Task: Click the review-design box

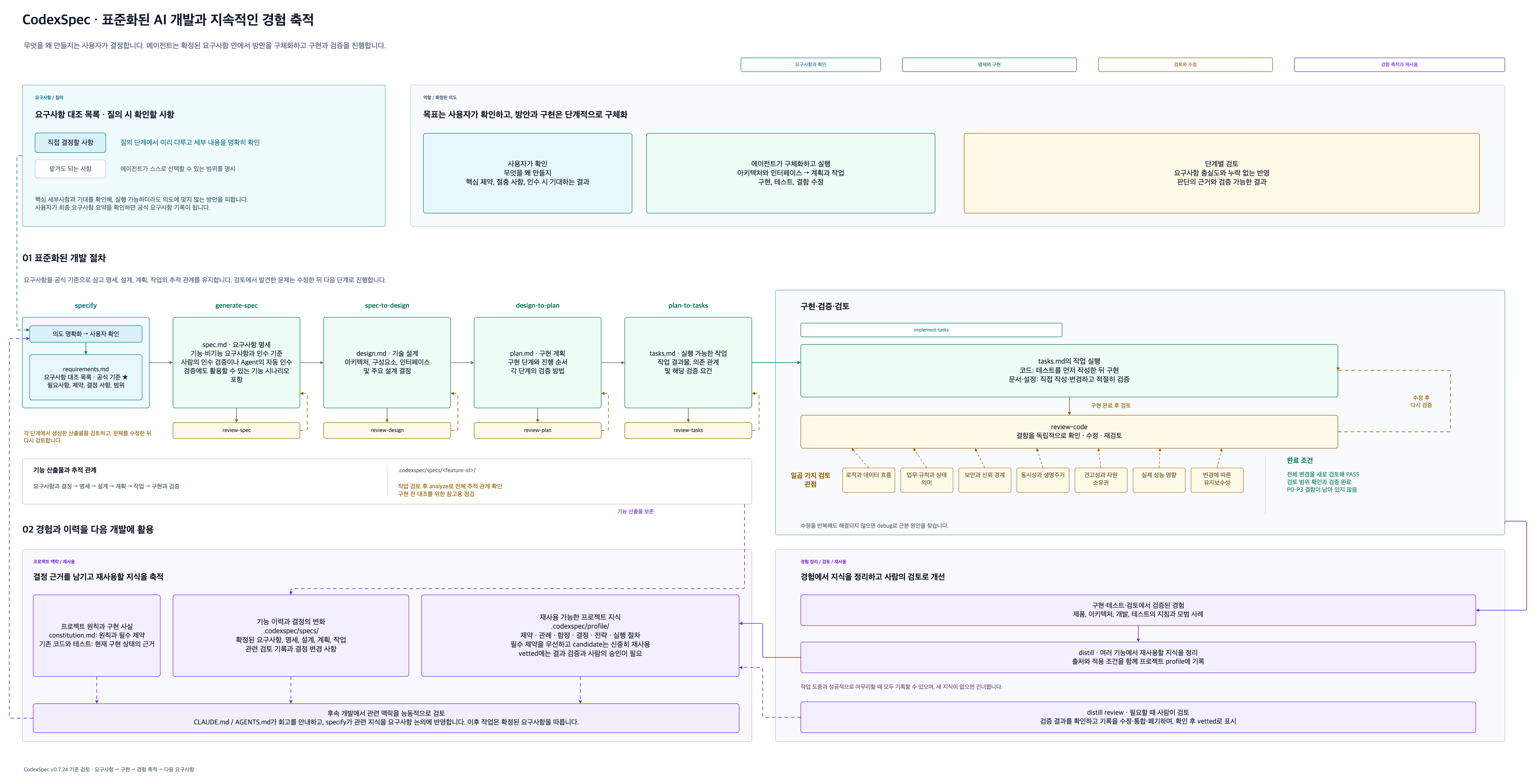Action: [x=387, y=431]
